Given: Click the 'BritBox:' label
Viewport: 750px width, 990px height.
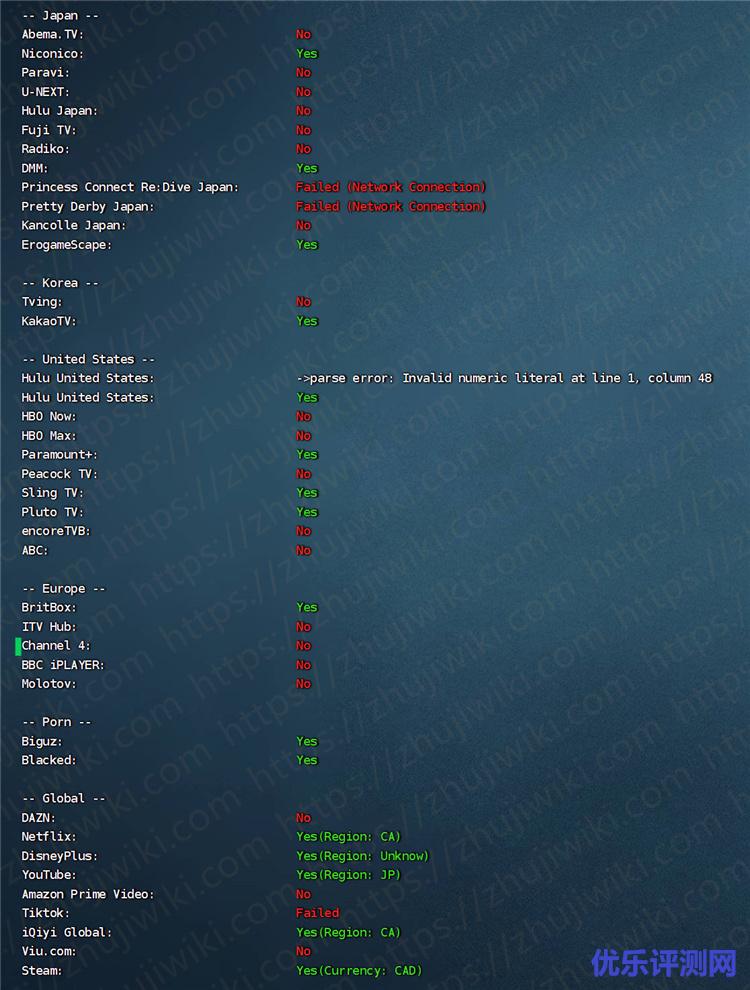Looking at the screenshot, I should [x=49, y=607].
